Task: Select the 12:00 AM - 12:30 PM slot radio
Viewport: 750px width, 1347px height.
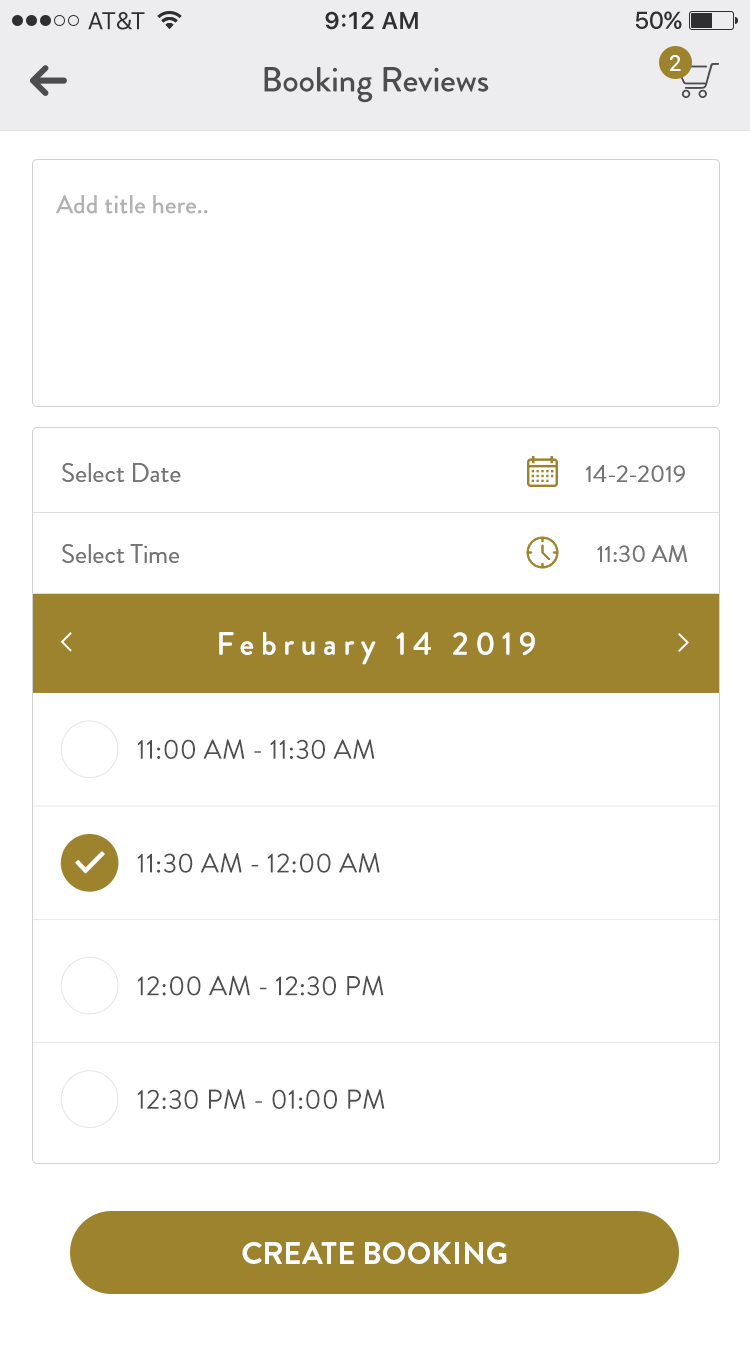Action: click(x=90, y=986)
